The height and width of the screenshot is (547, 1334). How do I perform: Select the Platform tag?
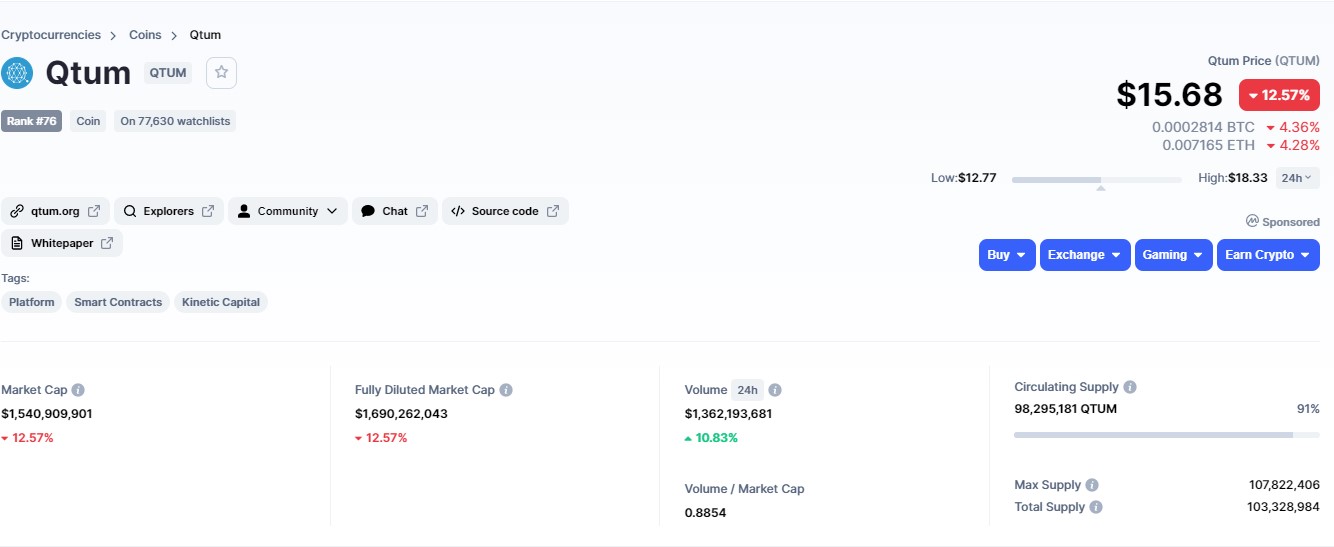click(x=32, y=302)
